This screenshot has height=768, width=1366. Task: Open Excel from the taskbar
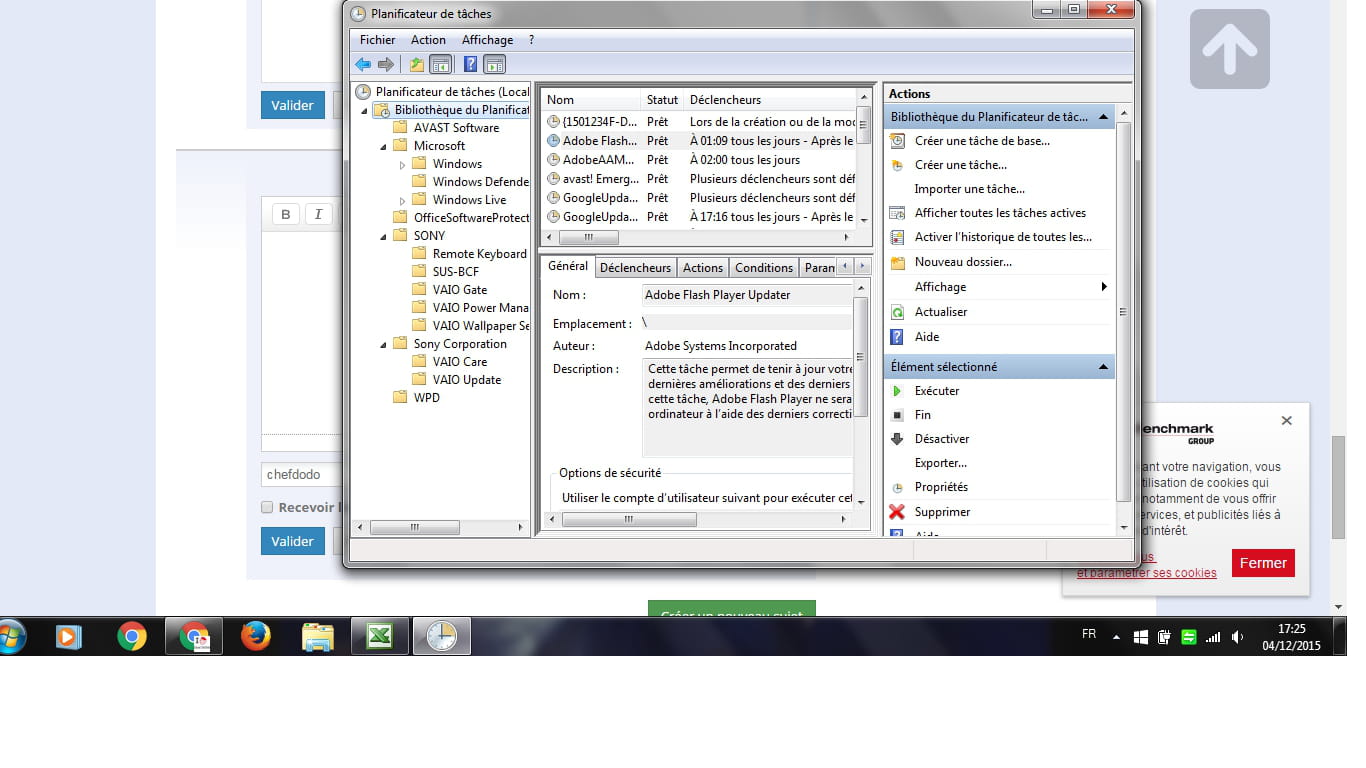pos(380,636)
